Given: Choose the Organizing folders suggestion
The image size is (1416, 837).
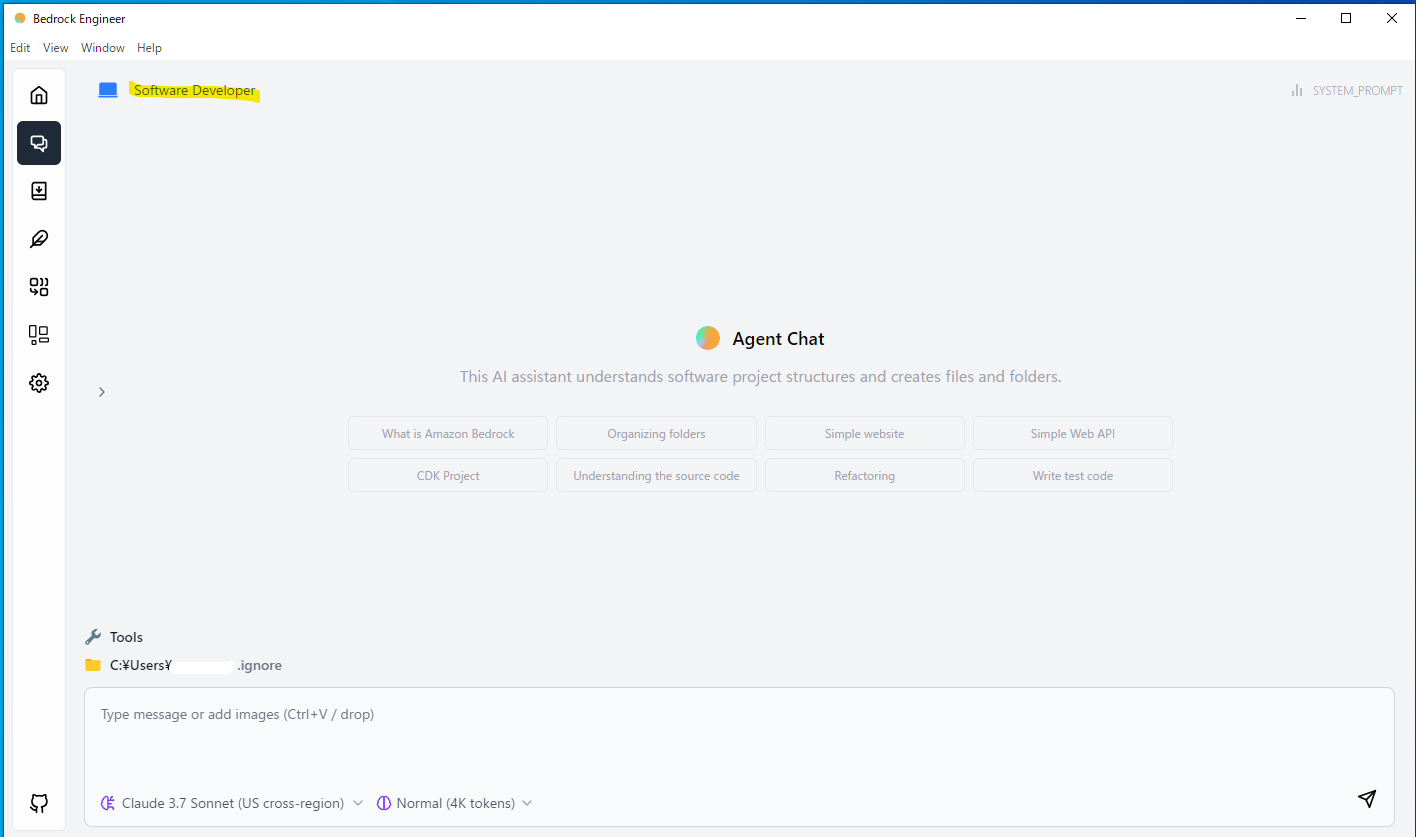Looking at the screenshot, I should [656, 433].
